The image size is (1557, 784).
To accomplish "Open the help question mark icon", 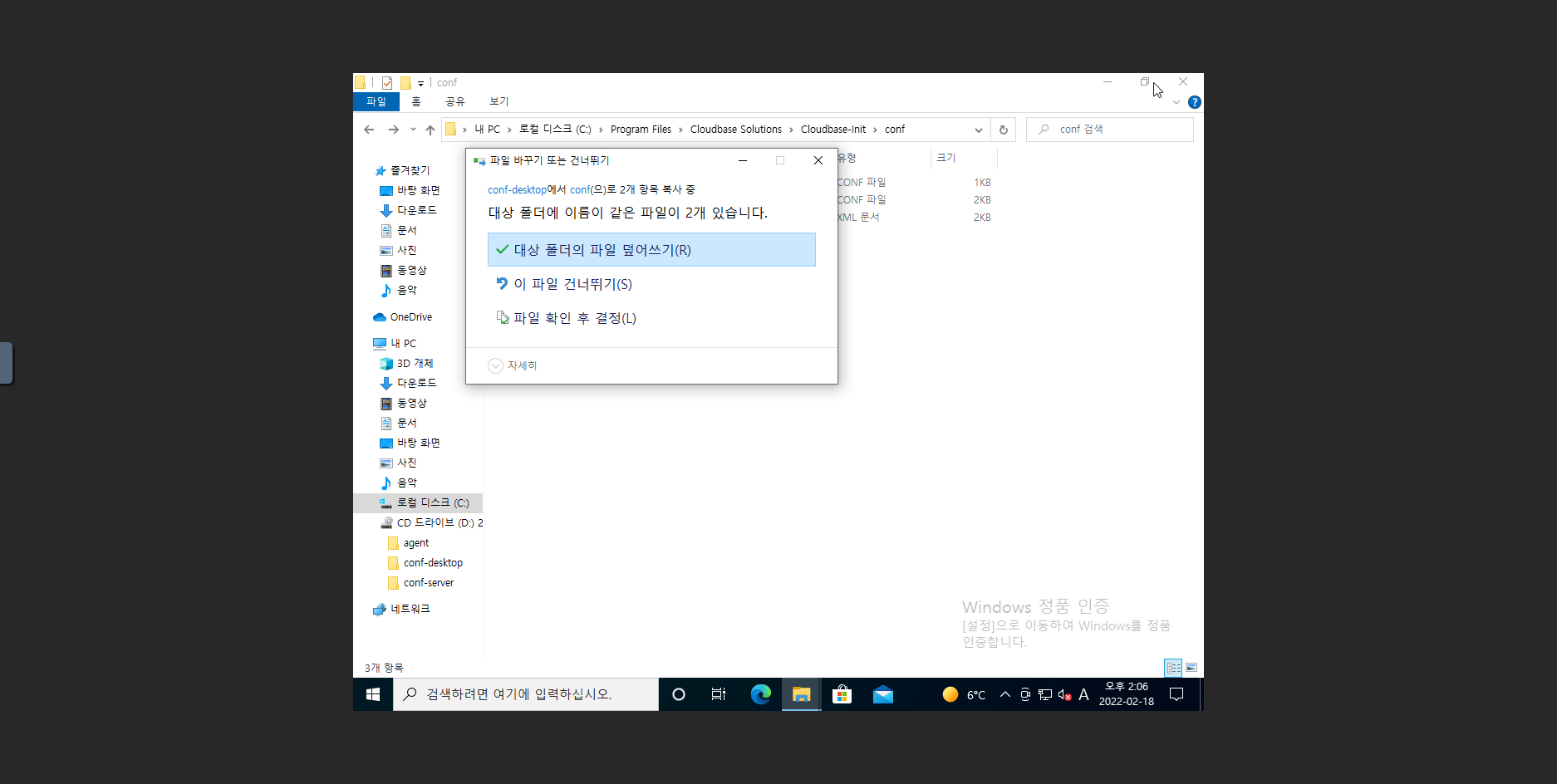I will (1194, 102).
